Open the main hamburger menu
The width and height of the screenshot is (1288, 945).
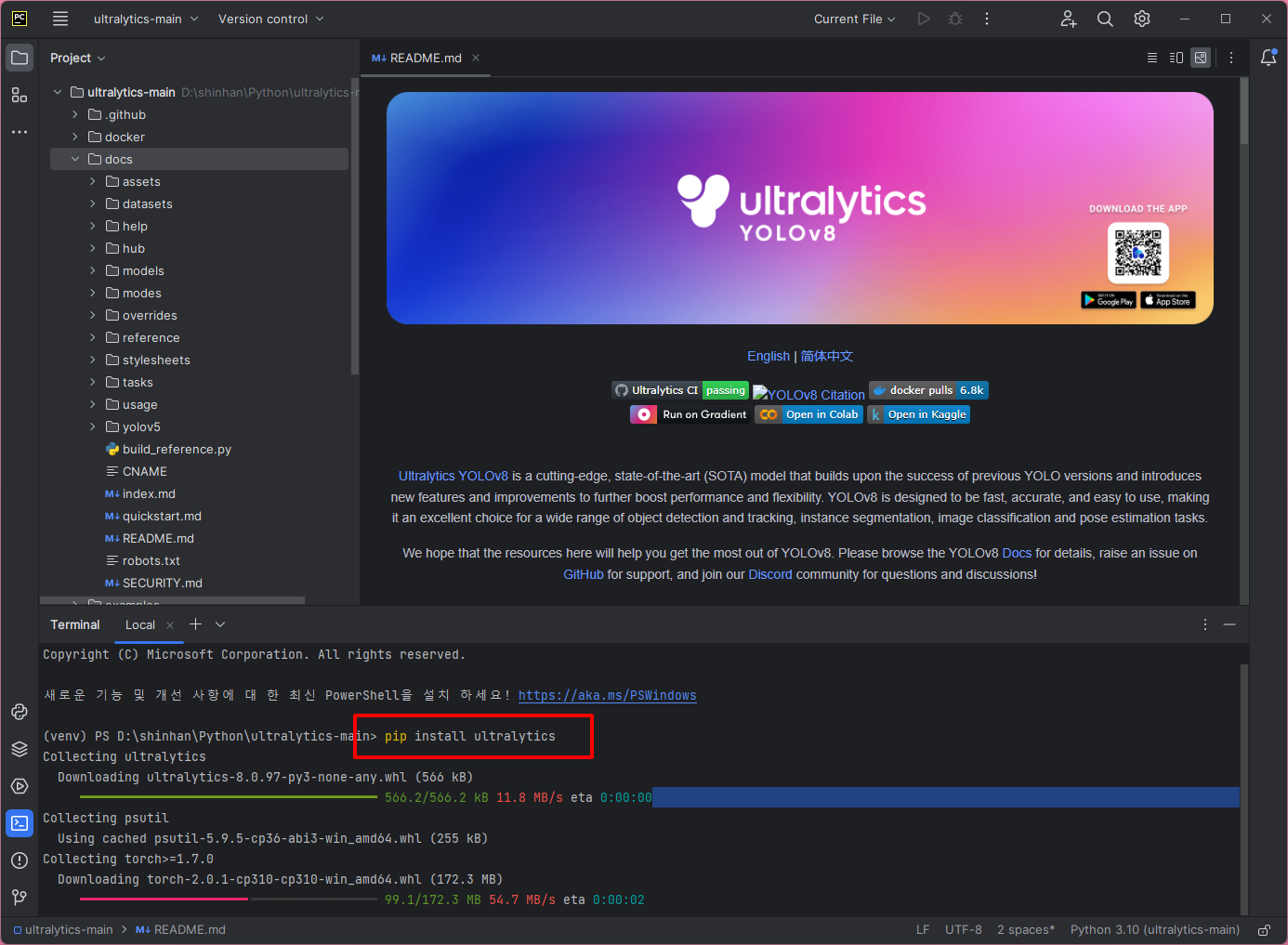pyautogui.click(x=60, y=19)
